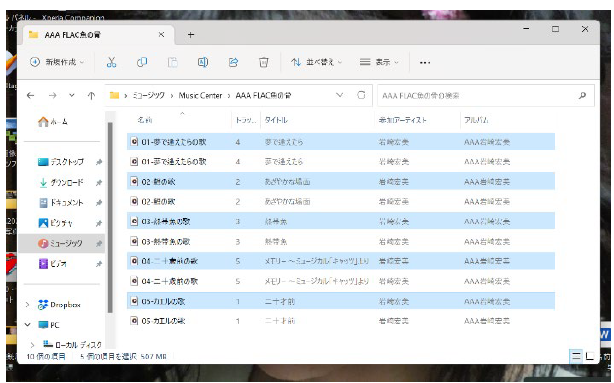614x383 pixels.
Task: Open the 新規作成 (New) menu
Action: click(57, 62)
